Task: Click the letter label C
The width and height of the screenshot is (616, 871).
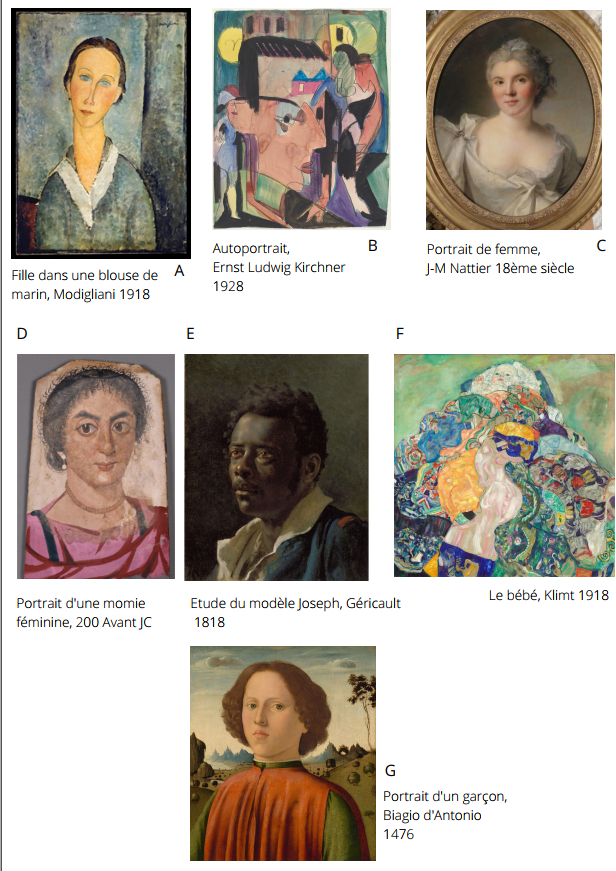Action: (601, 246)
